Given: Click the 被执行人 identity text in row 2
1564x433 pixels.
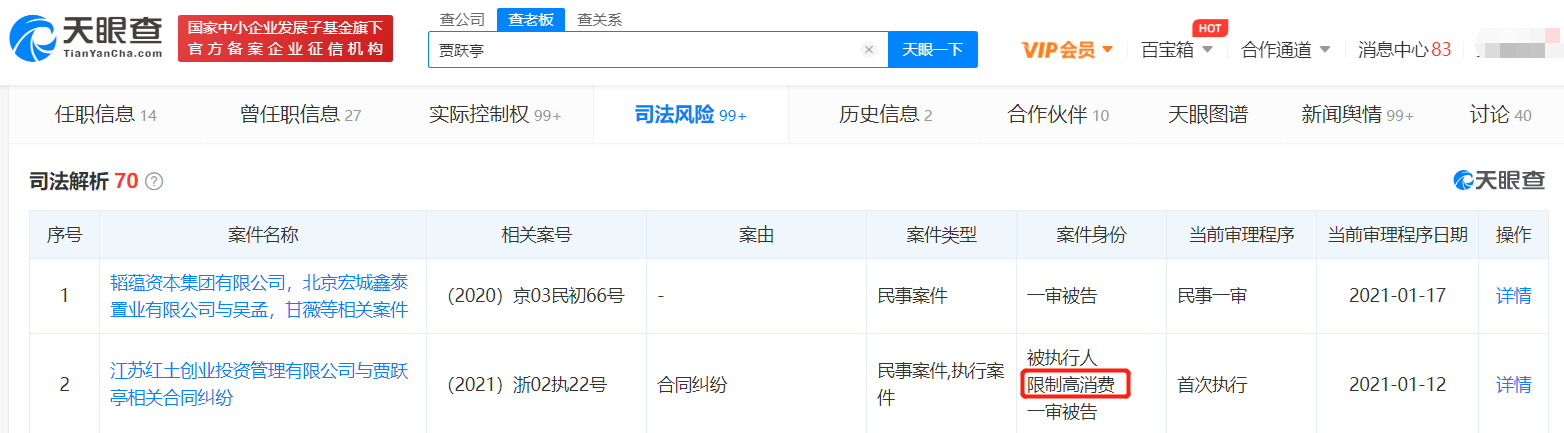Looking at the screenshot, I should point(1062,357).
